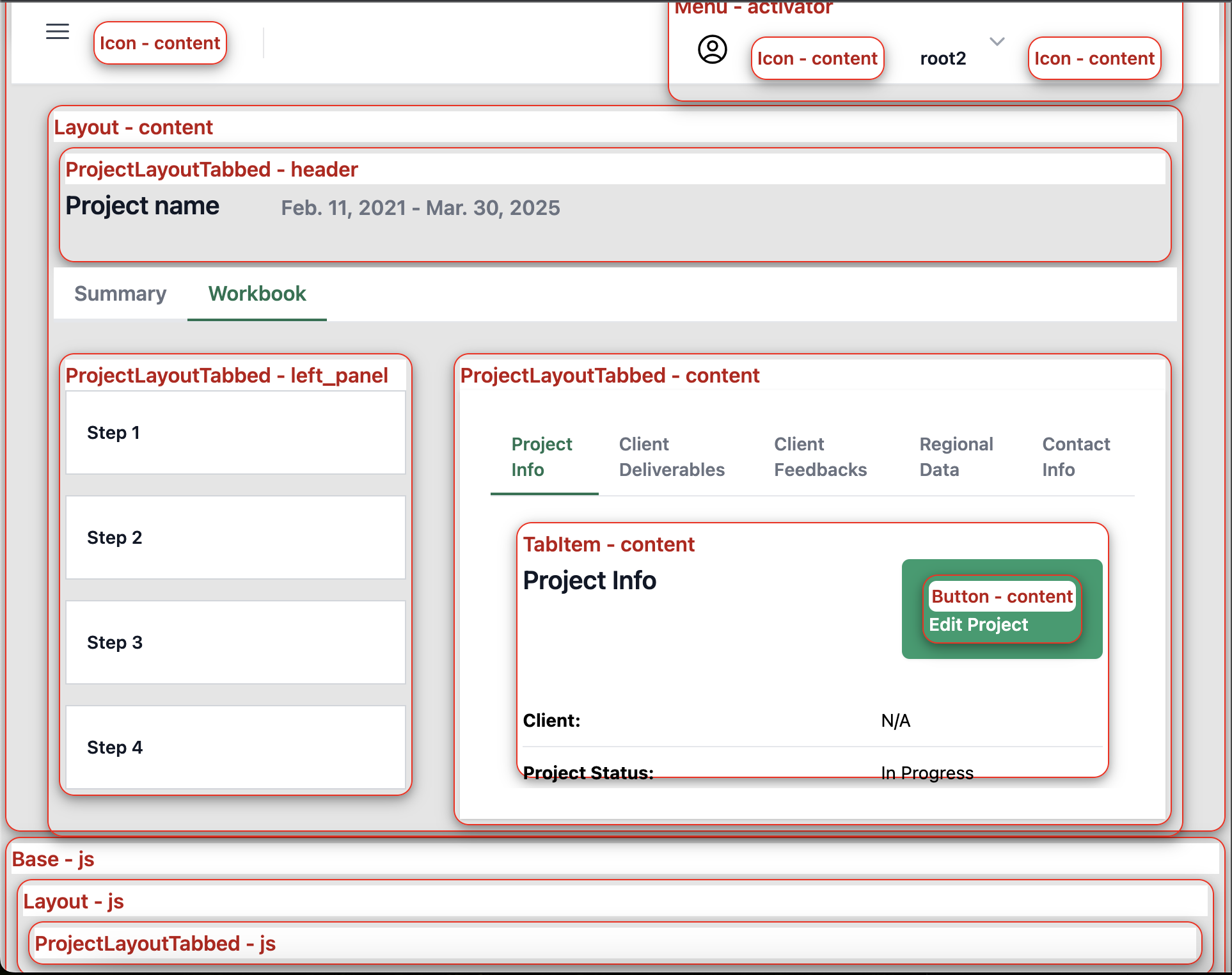The width and height of the screenshot is (1232, 975).
Task: Click the Project Status In Progress value
Action: pyautogui.click(x=927, y=772)
